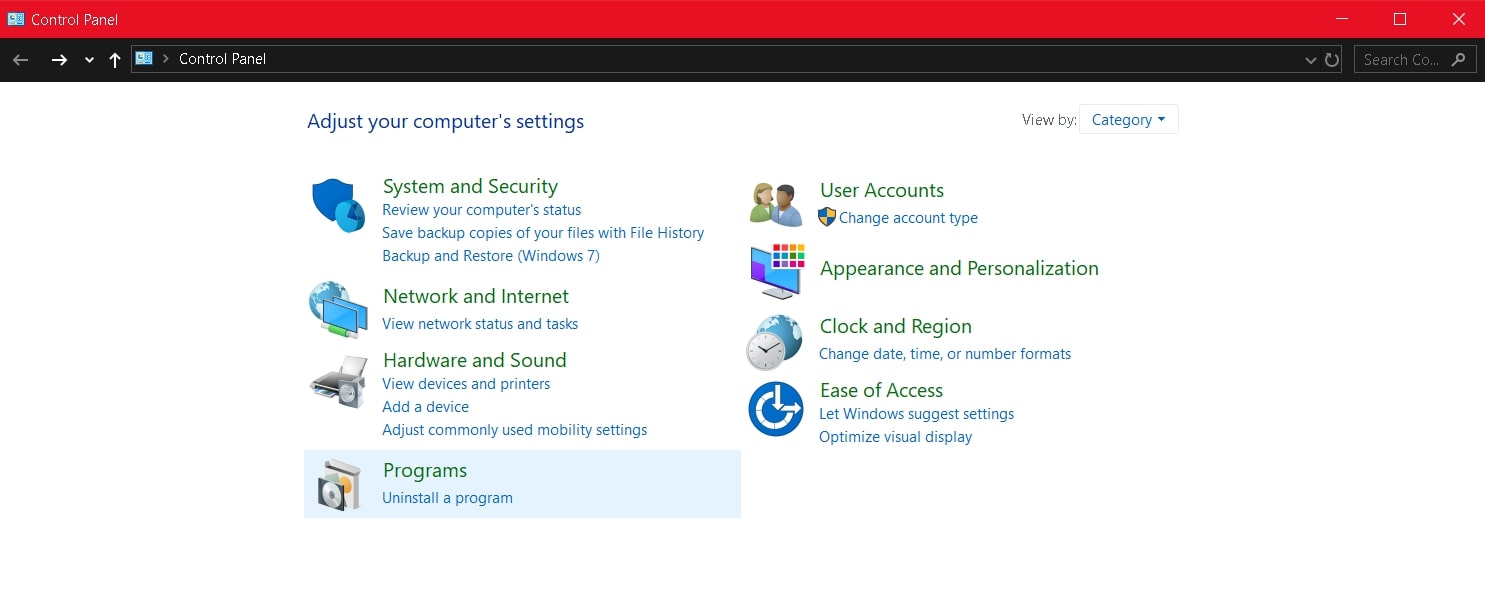Click the Hardware and Sound printer icon
1485x606 pixels.
pos(337,381)
